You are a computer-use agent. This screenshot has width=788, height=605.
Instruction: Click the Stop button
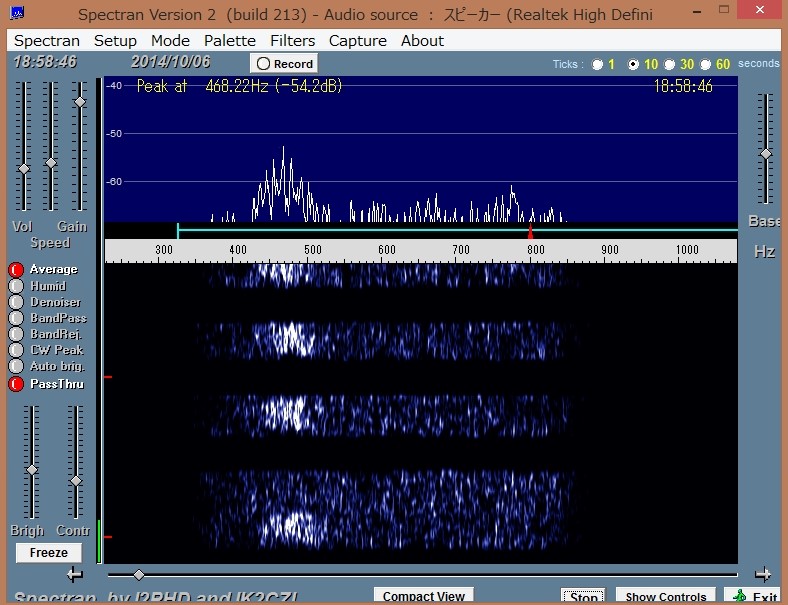[583, 596]
